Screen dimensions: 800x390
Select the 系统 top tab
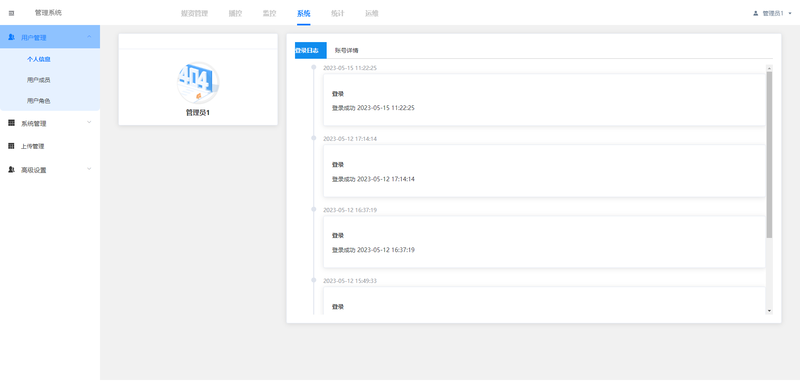tap(304, 14)
